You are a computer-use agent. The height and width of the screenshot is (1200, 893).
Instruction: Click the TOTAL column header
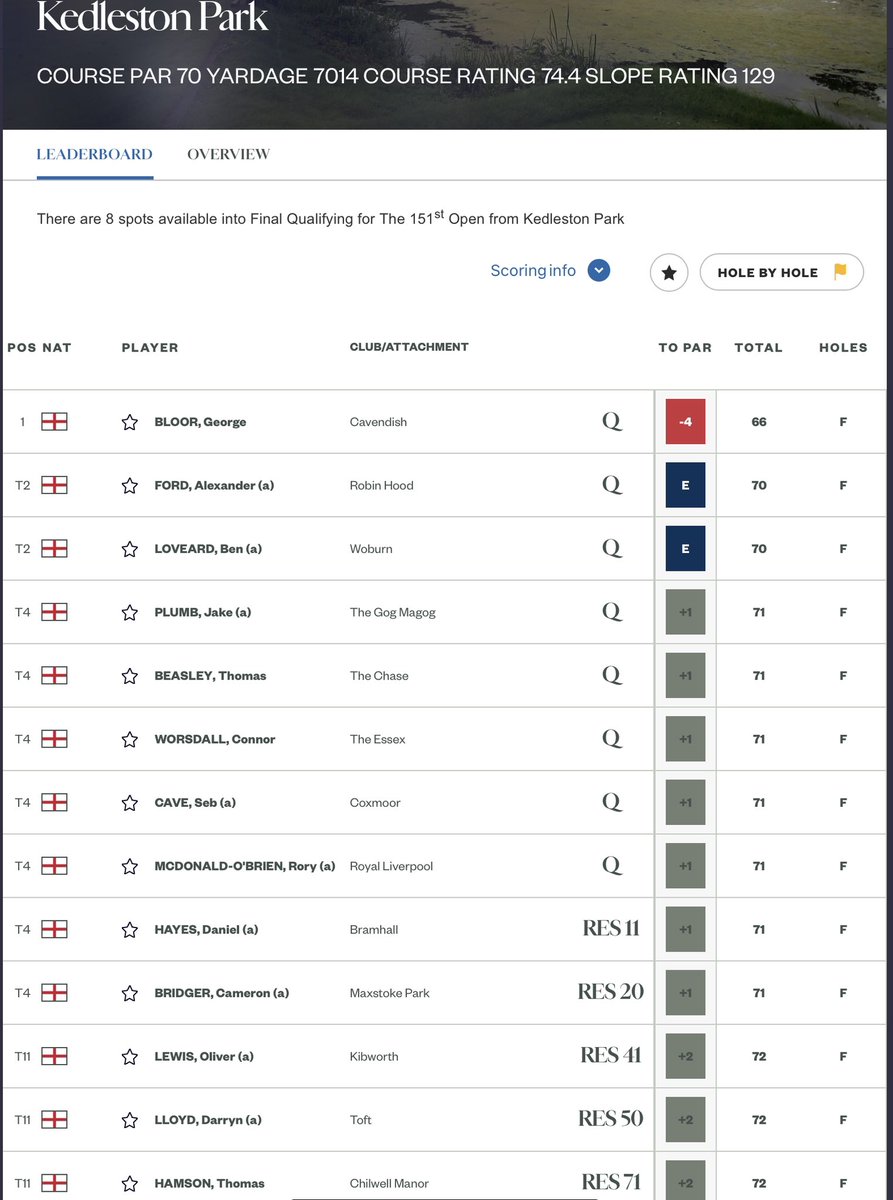click(759, 348)
